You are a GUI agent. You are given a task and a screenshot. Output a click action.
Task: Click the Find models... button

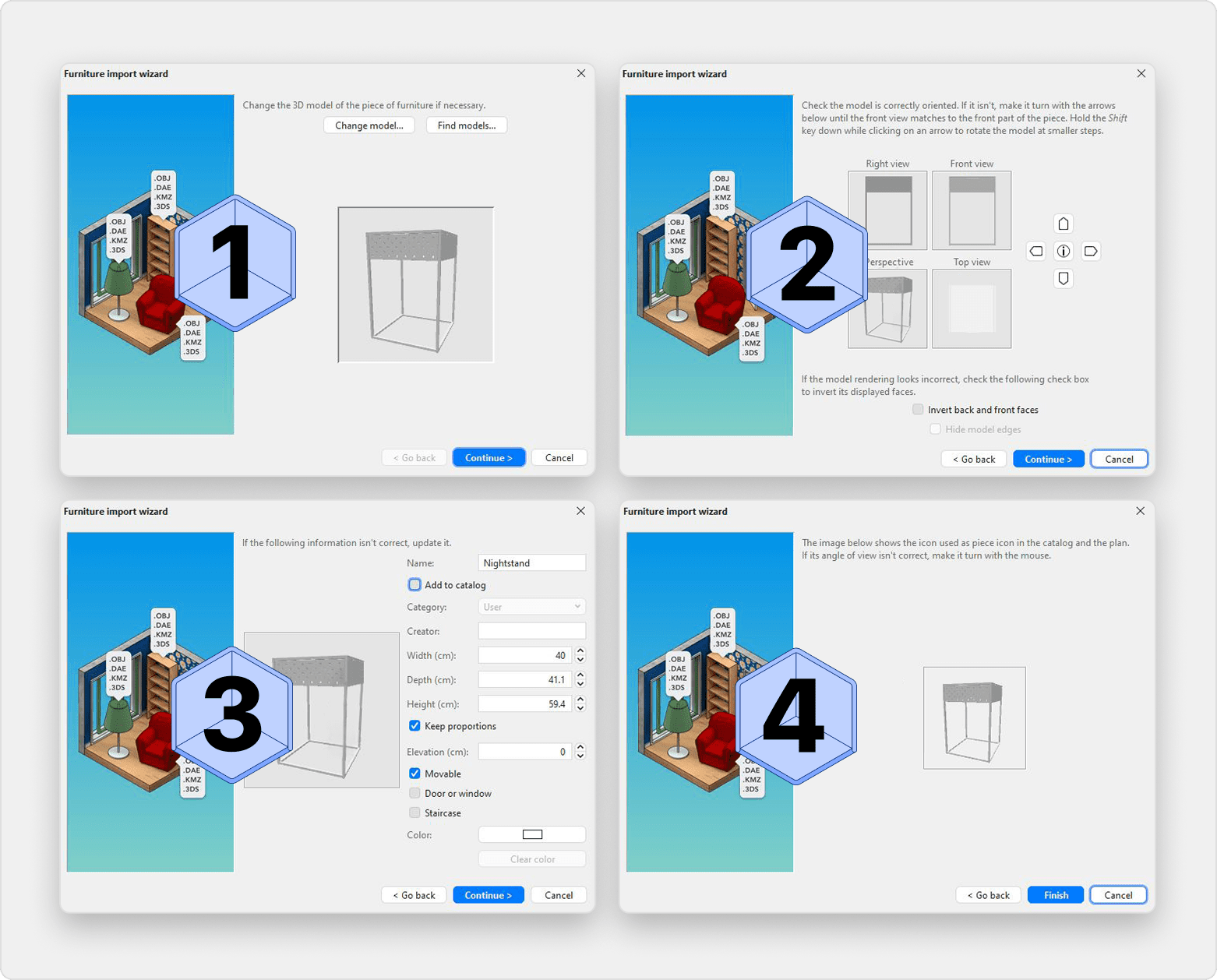point(466,125)
